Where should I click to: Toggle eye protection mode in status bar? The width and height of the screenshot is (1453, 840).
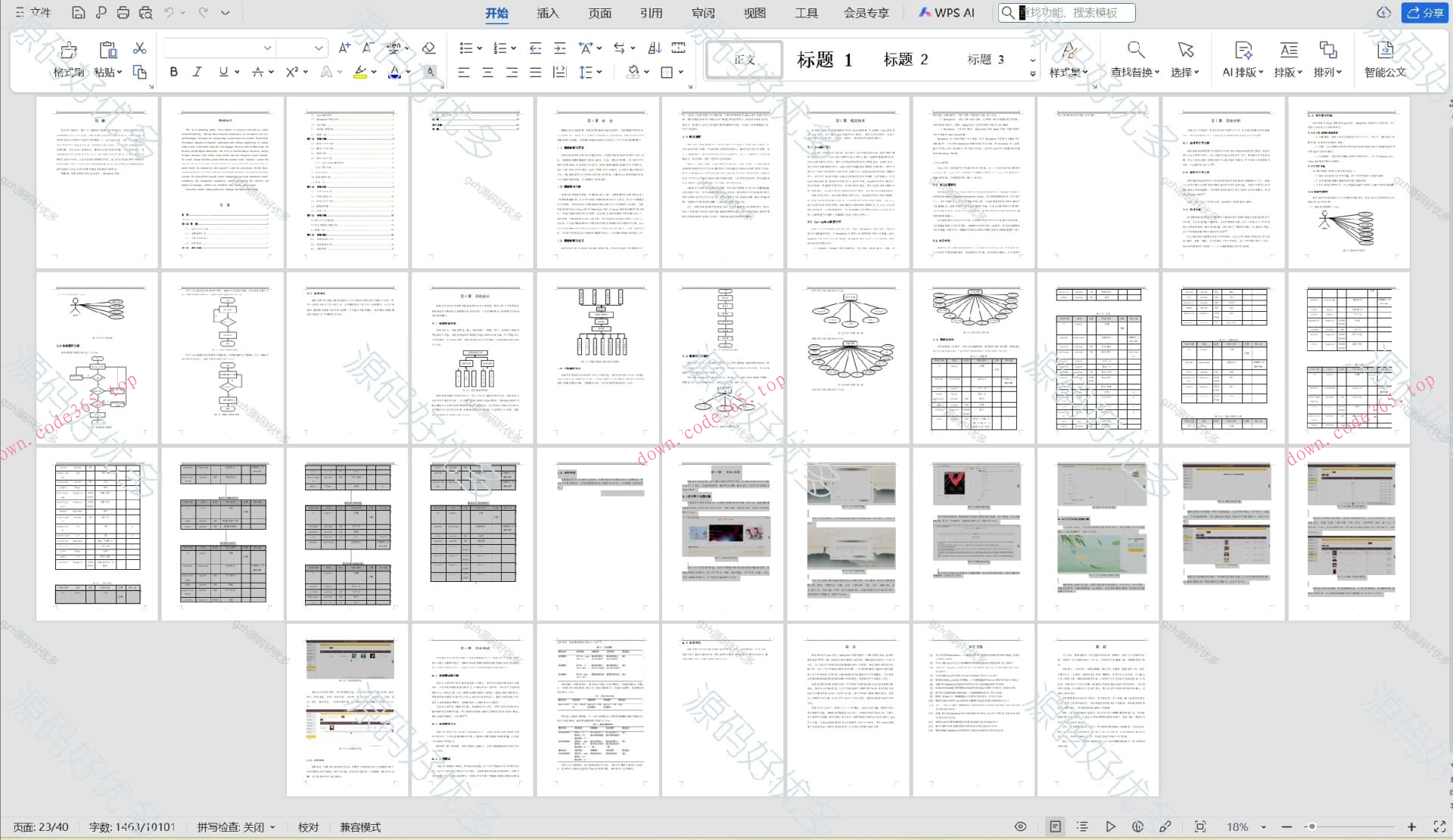pyautogui.click(x=1020, y=826)
